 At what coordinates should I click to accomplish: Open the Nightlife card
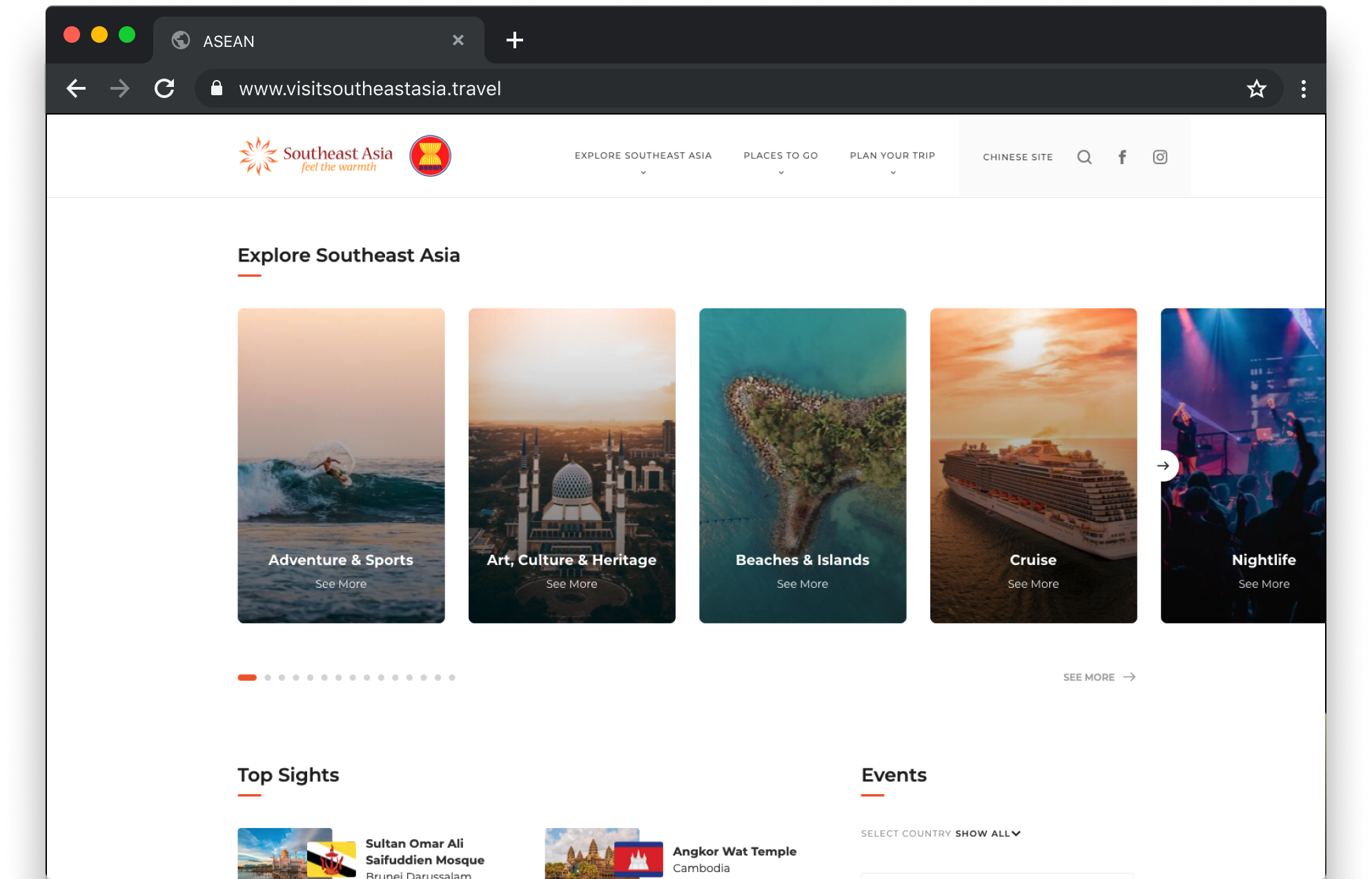[1243, 466]
